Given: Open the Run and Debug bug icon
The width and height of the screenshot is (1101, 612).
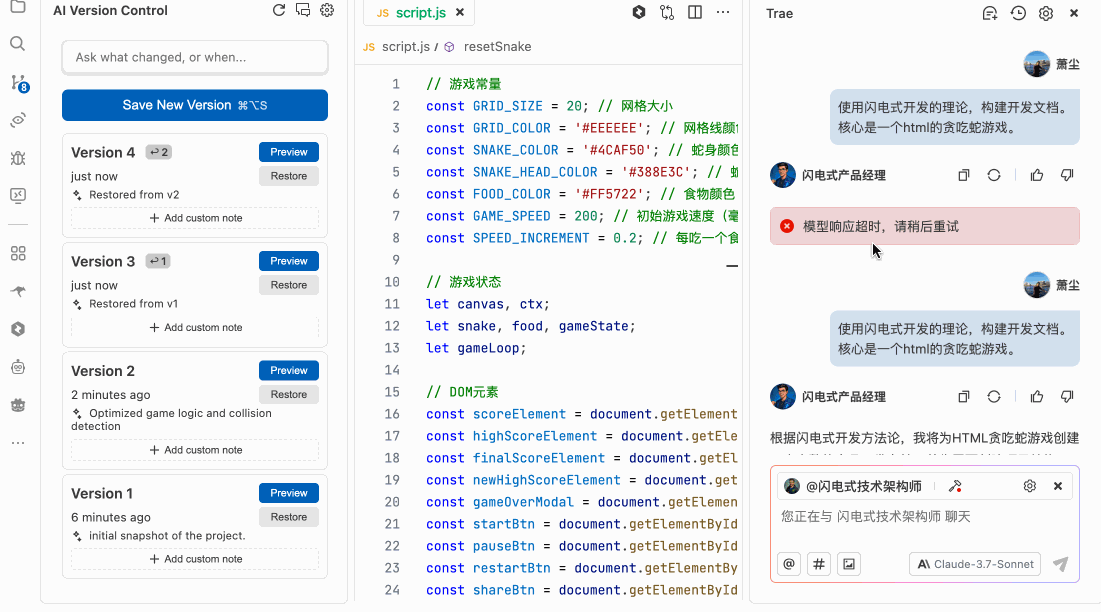Looking at the screenshot, I should coord(18,158).
